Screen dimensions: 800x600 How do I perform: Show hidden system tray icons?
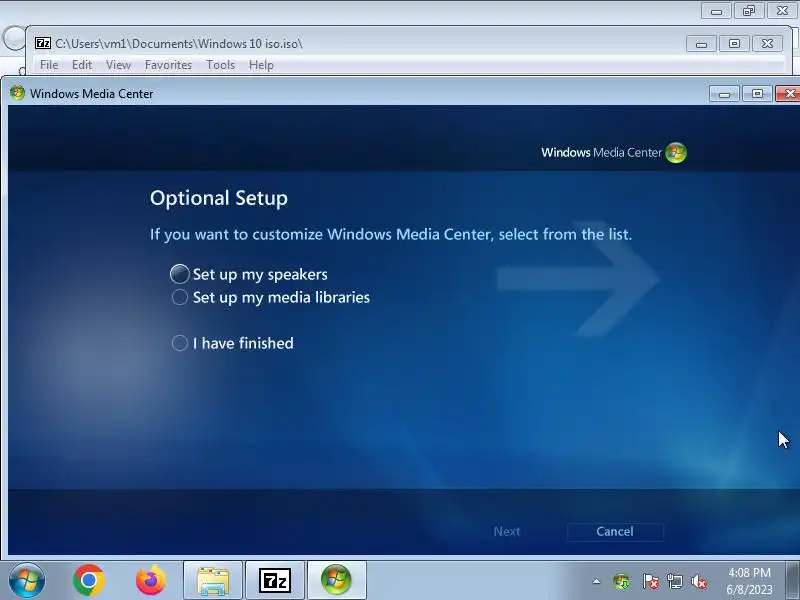pyautogui.click(x=596, y=581)
